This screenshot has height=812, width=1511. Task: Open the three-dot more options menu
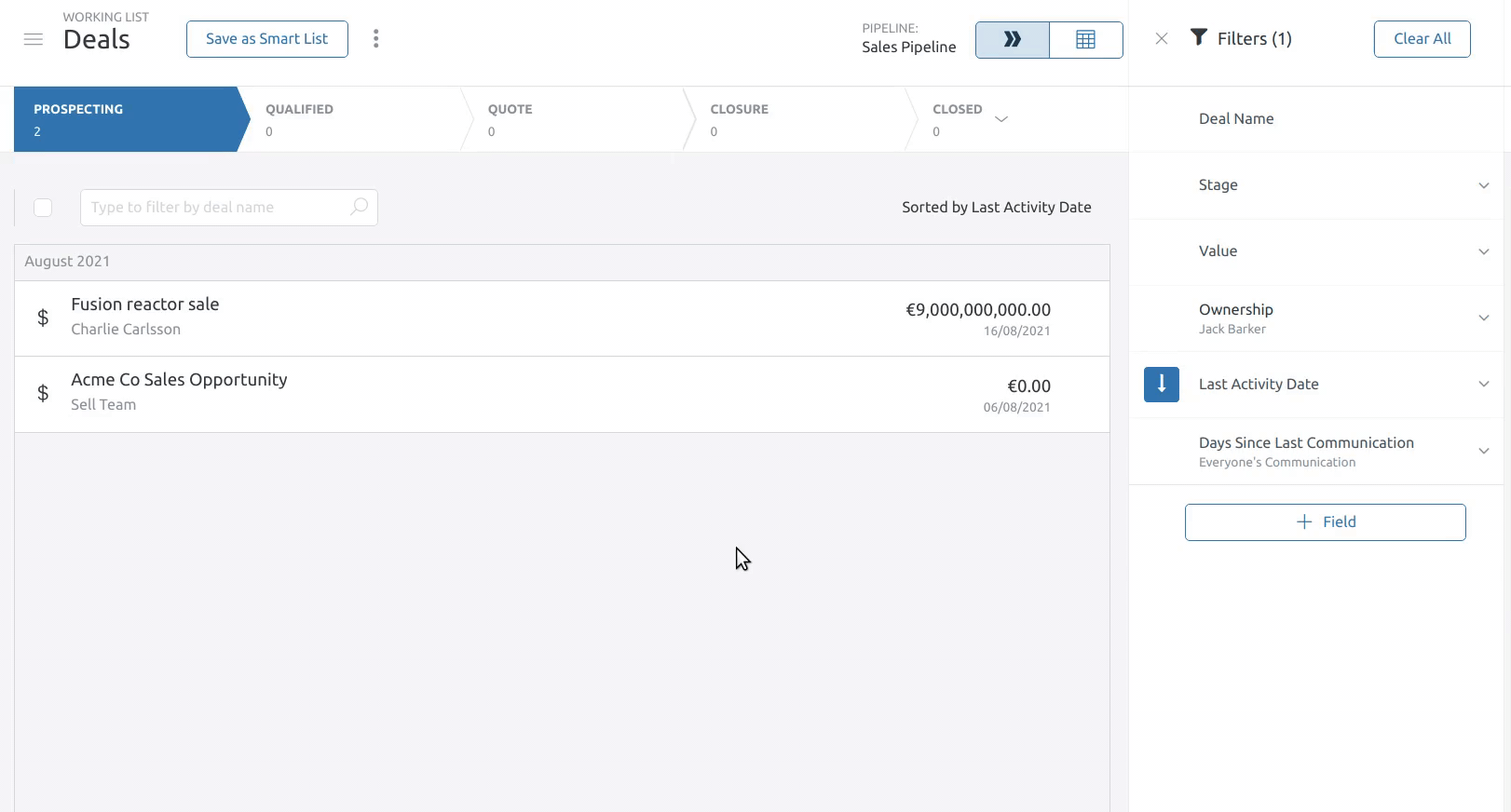coord(375,39)
